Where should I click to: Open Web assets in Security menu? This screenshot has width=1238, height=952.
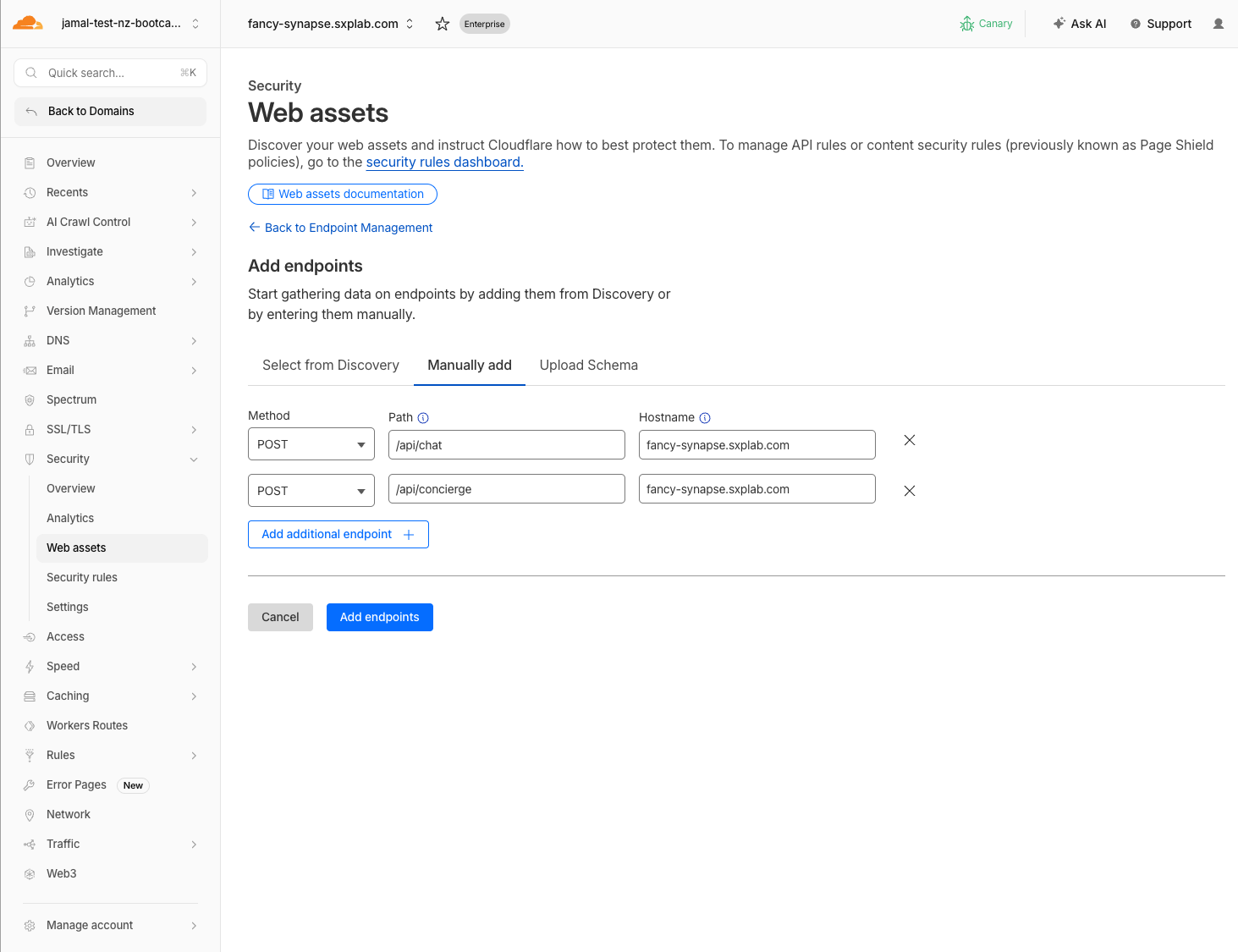122,548
